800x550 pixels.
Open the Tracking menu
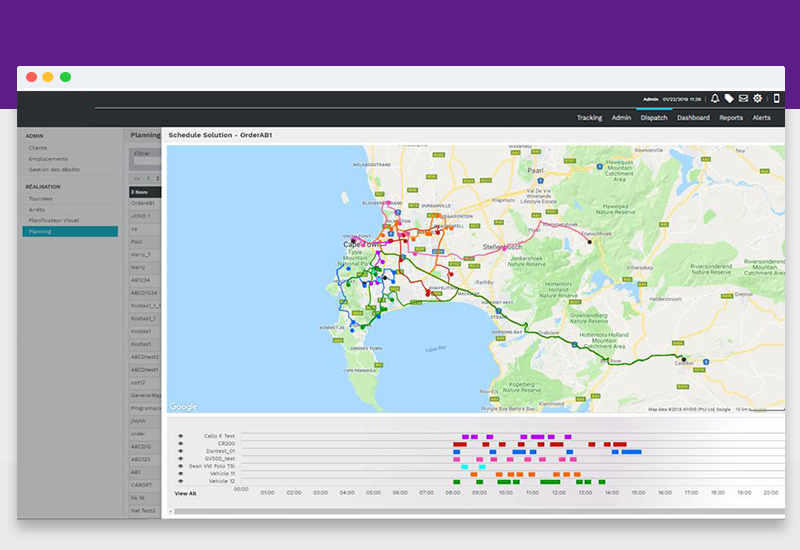589,118
